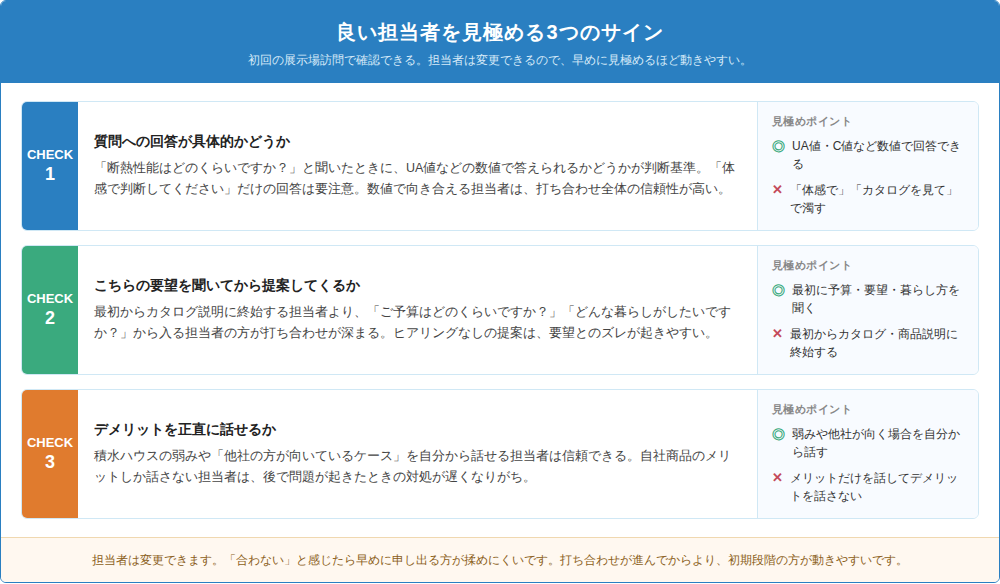Click the main title 良い担当者を見極める3つのサイン
This screenshot has width=1000, height=584.
500,32
